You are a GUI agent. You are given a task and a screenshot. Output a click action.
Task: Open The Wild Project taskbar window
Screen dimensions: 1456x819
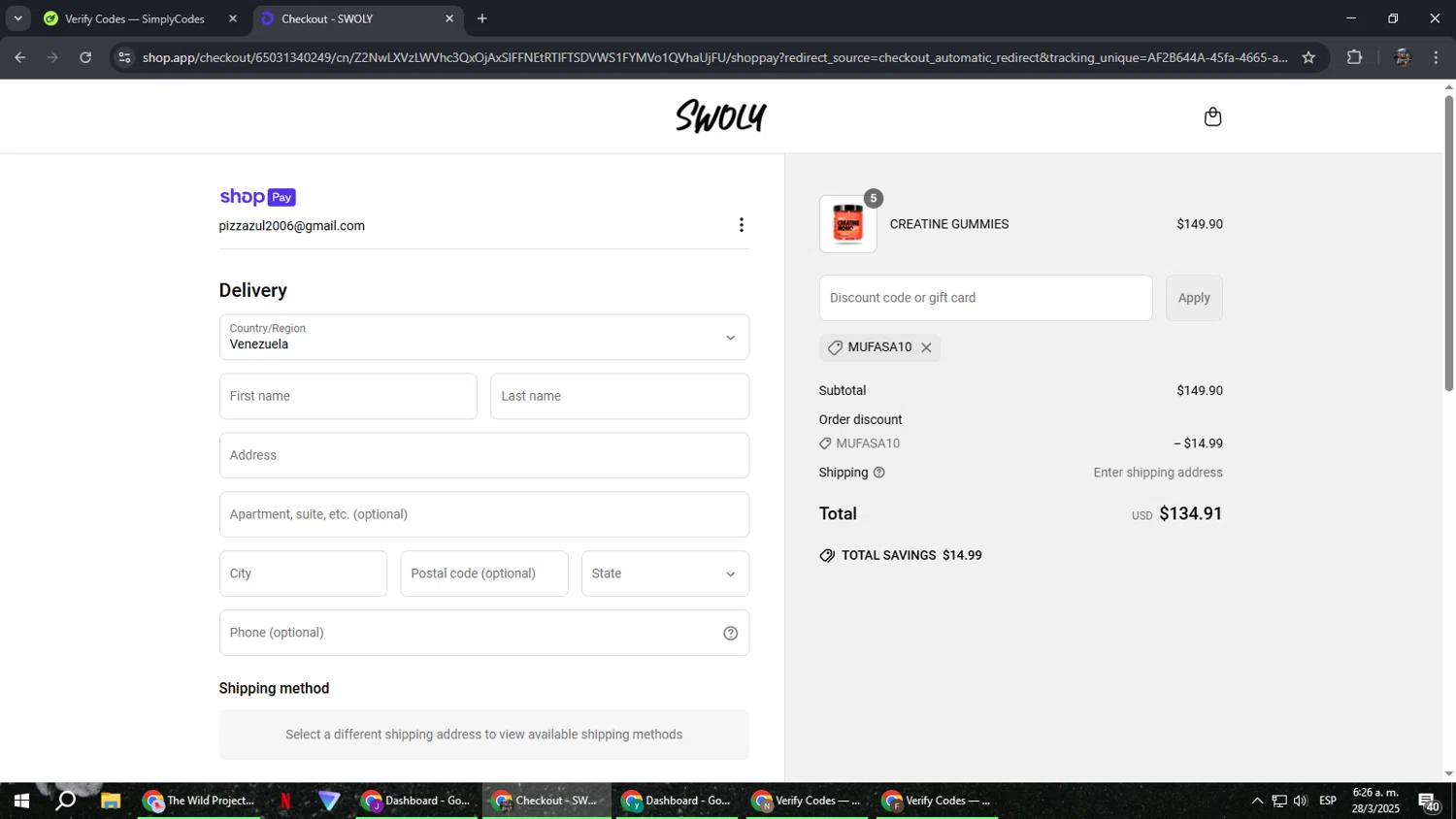pos(199,801)
